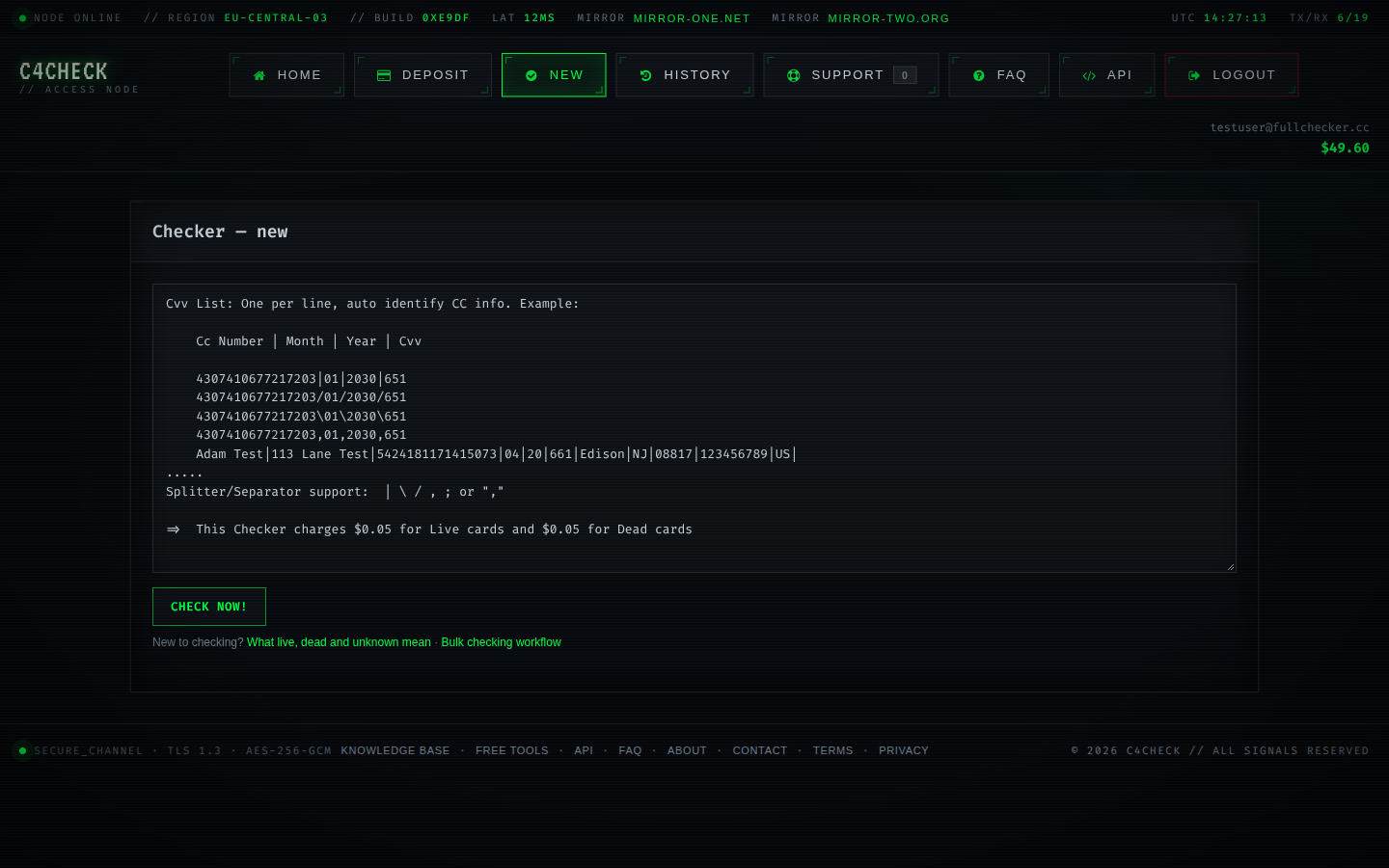This screenshot has width=1389, height=868.
Task: Open Deposit via its card icon
Action: point(384,75)
